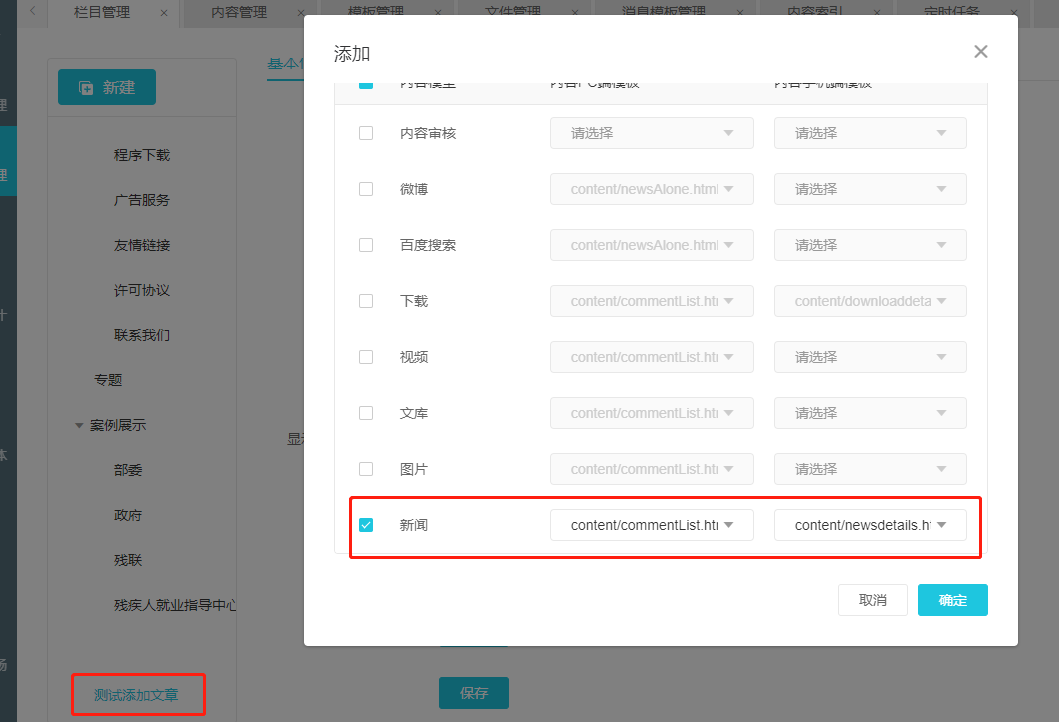
Task: Select 许可协议 in the column tree
Action: pyautogui.click(x=142, y=290)
